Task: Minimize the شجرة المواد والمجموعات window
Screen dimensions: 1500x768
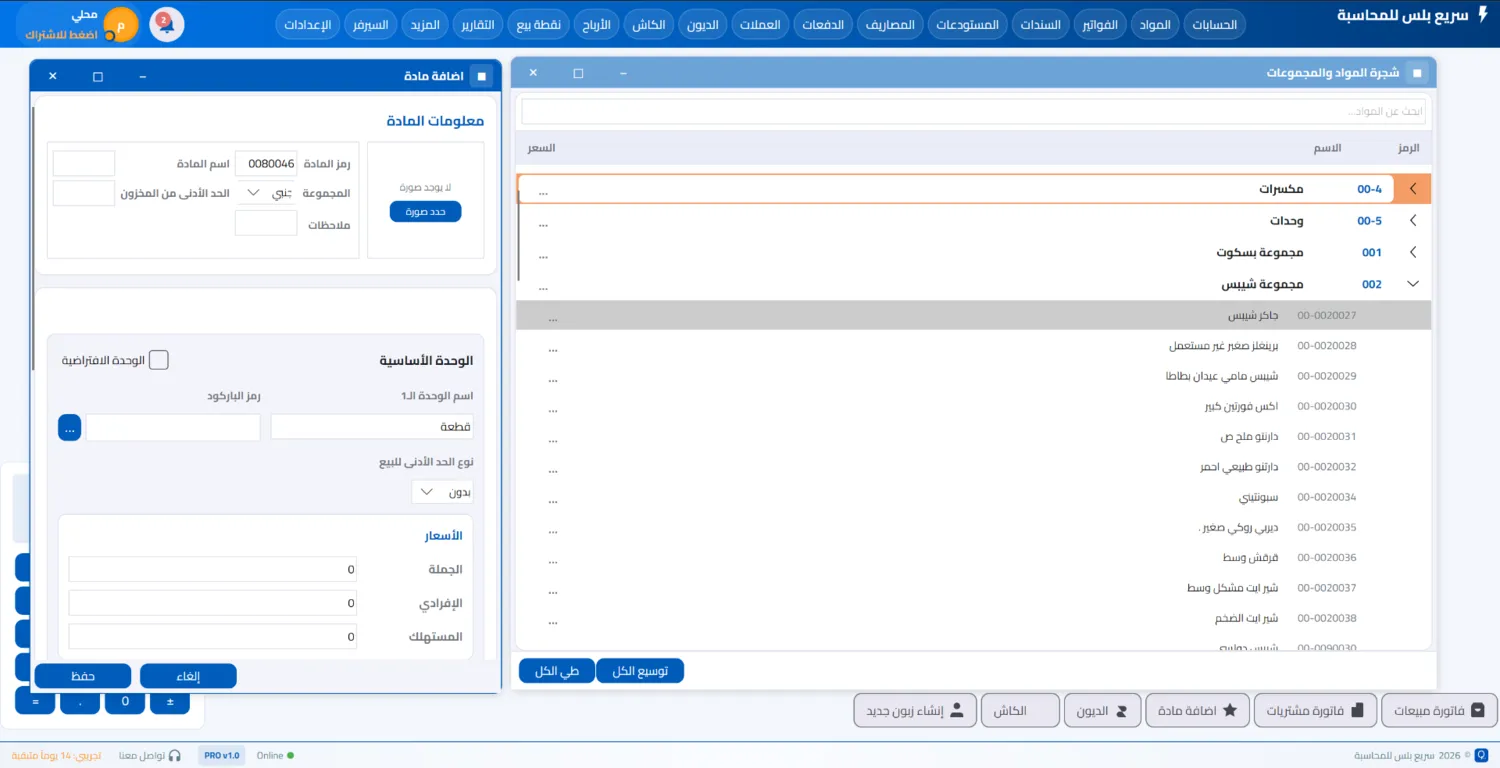Action: tap(623, 73)
